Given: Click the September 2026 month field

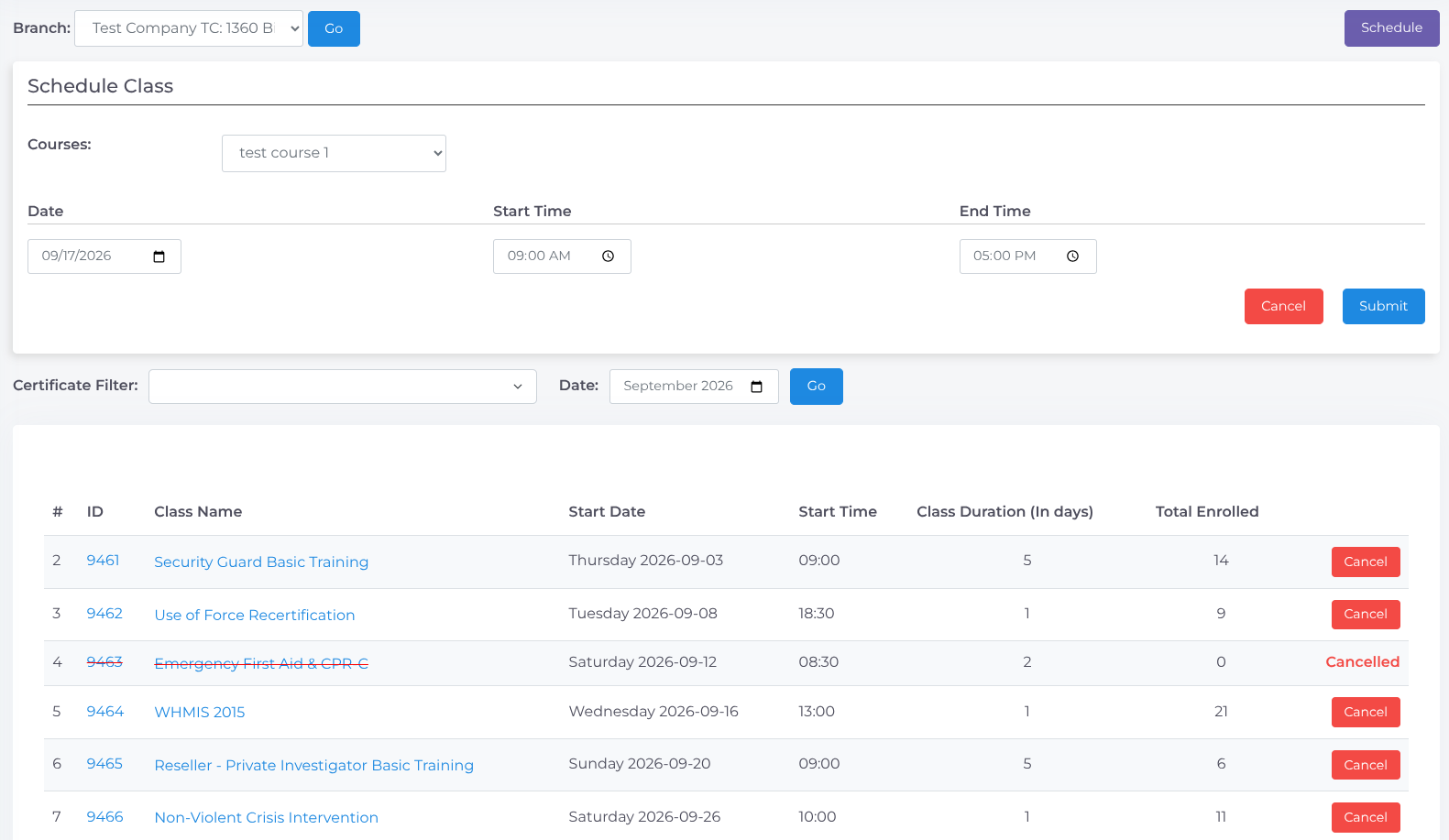Looking at the screenshot, I should [694, 387].
